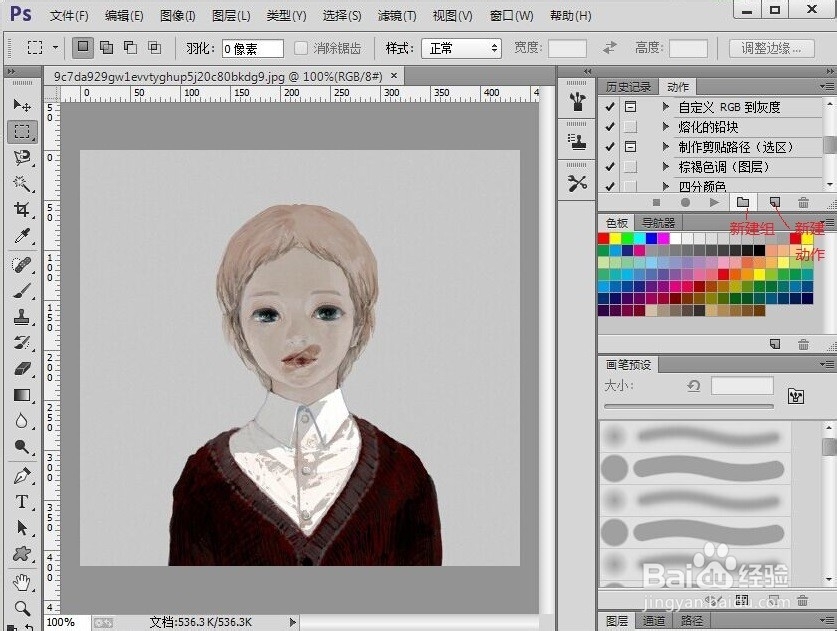Switch to the 历史记录 tab
The image size is (837, 631).
coord(628,87)
